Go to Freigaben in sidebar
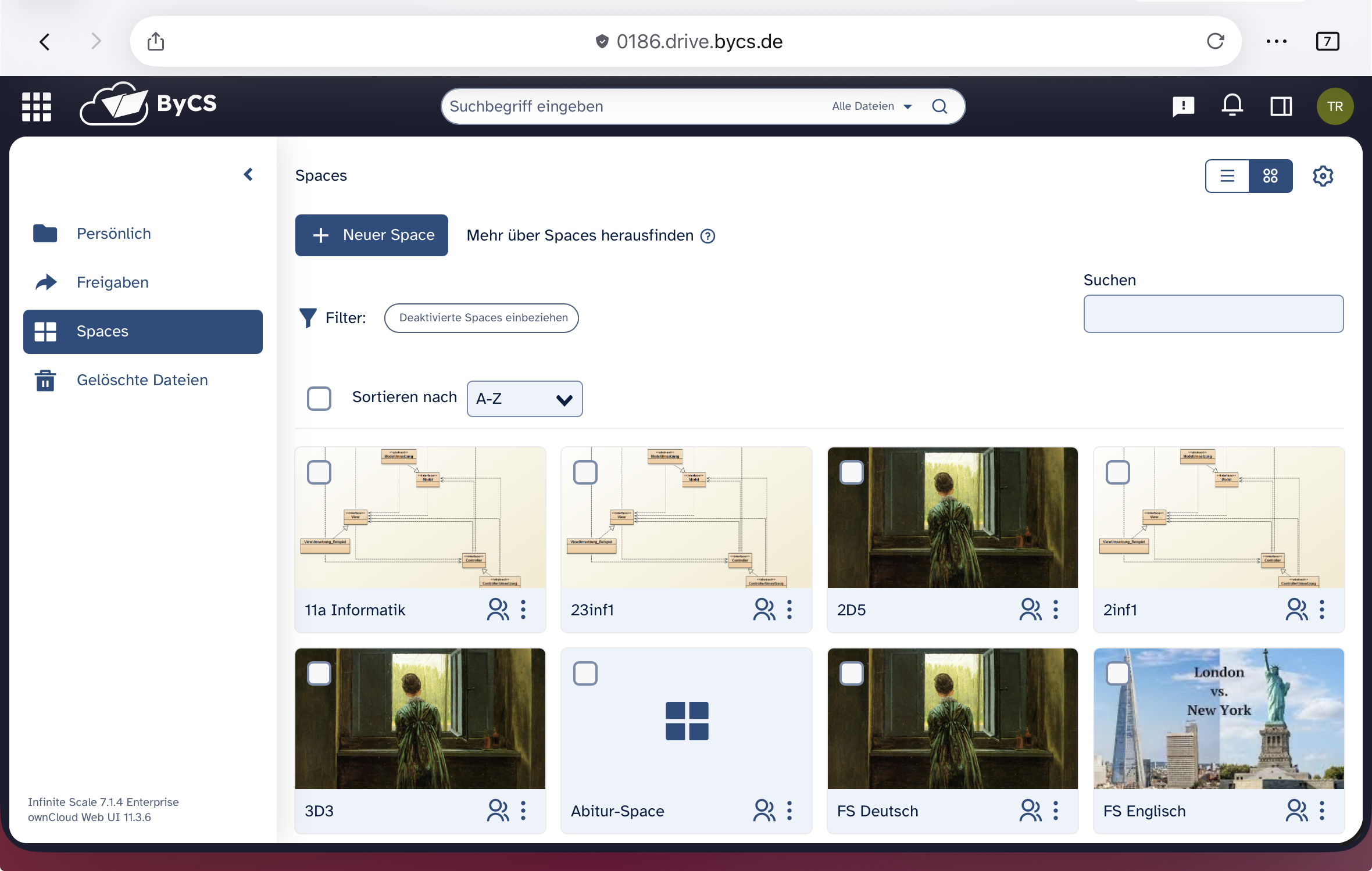This screenshot has width=1372, height=871. point(143,282)
